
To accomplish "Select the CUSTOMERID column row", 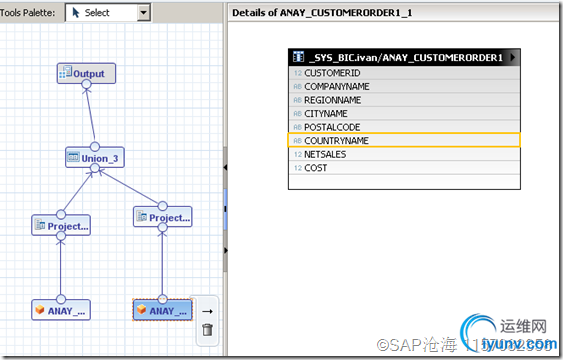I will (x=404, y=73).
